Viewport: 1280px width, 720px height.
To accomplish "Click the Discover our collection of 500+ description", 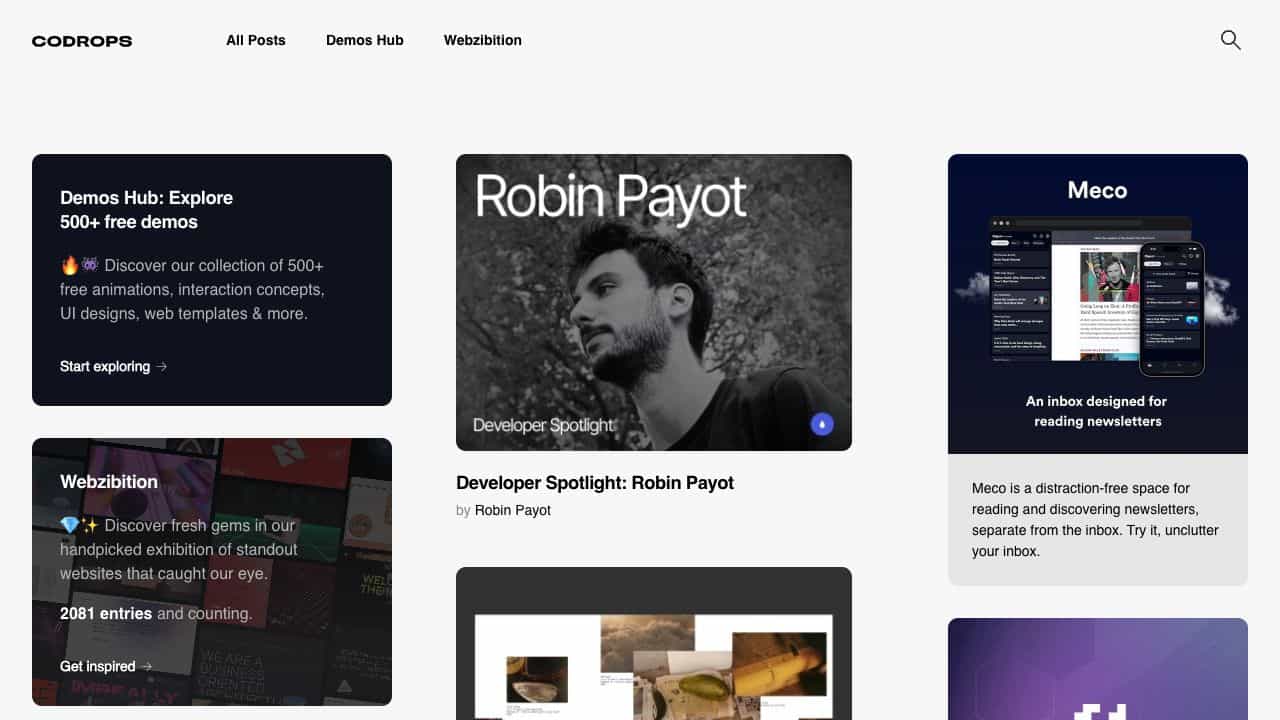I will pos(192,290).
